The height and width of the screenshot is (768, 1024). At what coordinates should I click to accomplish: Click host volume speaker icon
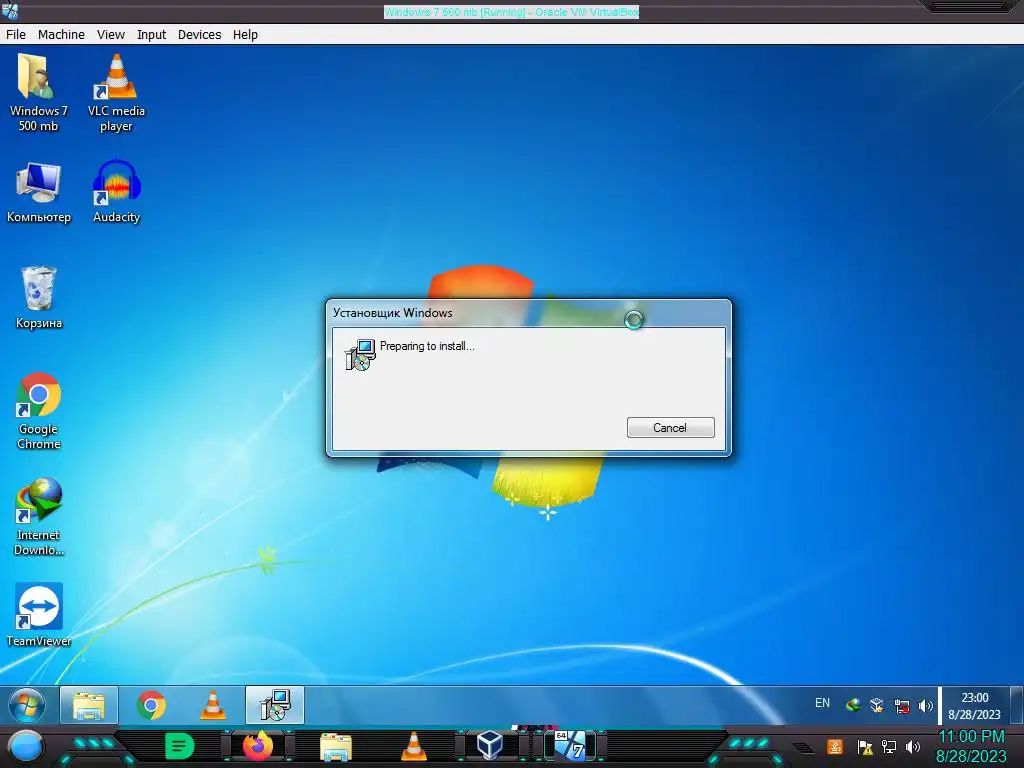[913, 746]
